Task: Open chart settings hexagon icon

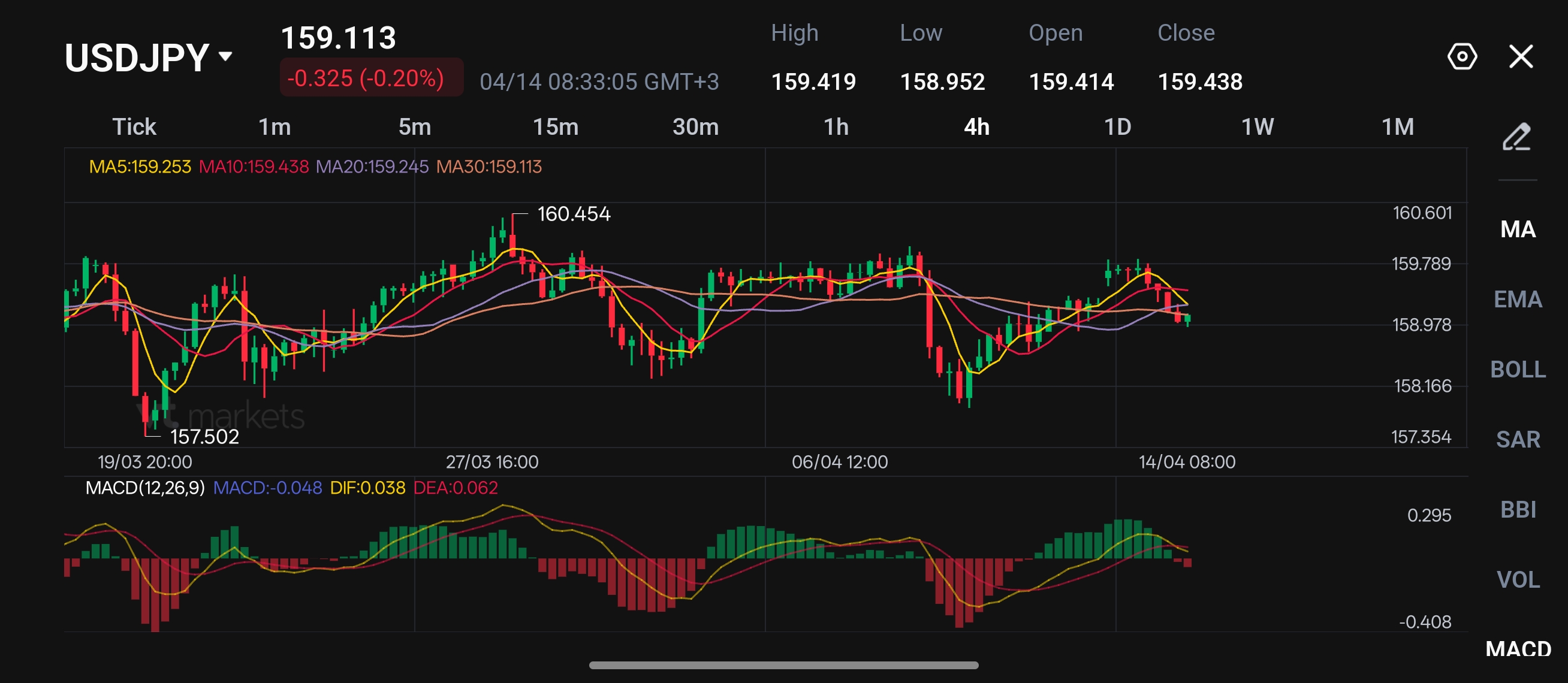Action: pyautogui.click(x=1461, y=57)
